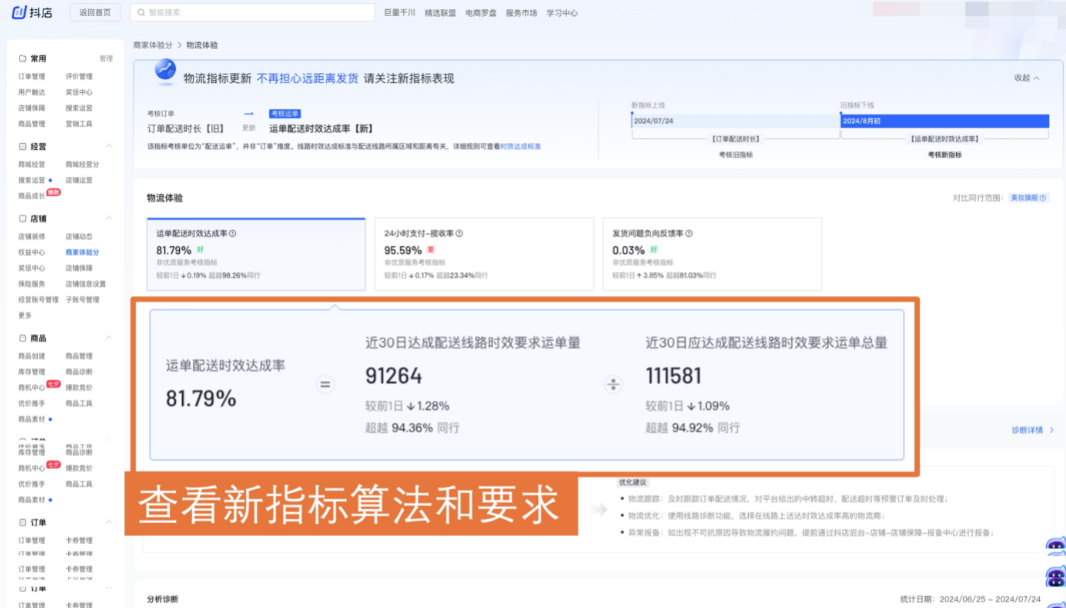Click the blue 2024/8月初 timeline bar

tap(944, 121)
